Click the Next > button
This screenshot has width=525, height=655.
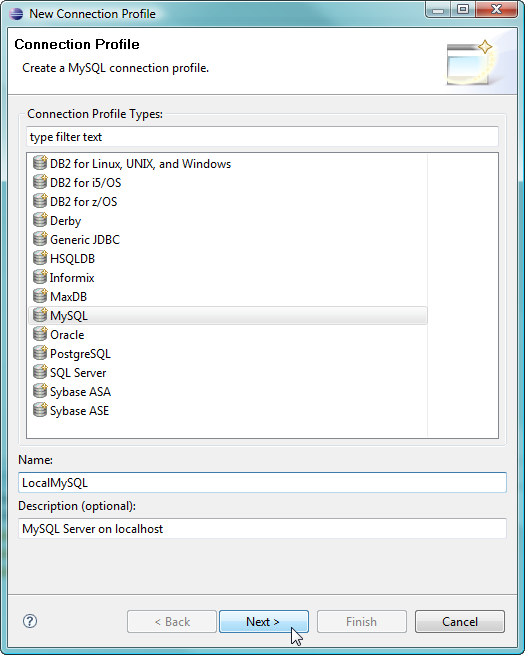pos(264,622)
